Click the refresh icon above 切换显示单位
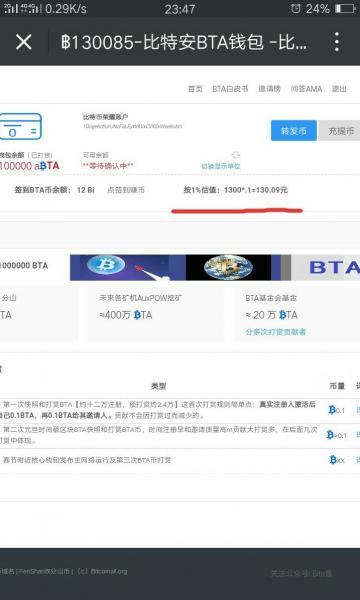360x600 pixels. click(236, 155)
